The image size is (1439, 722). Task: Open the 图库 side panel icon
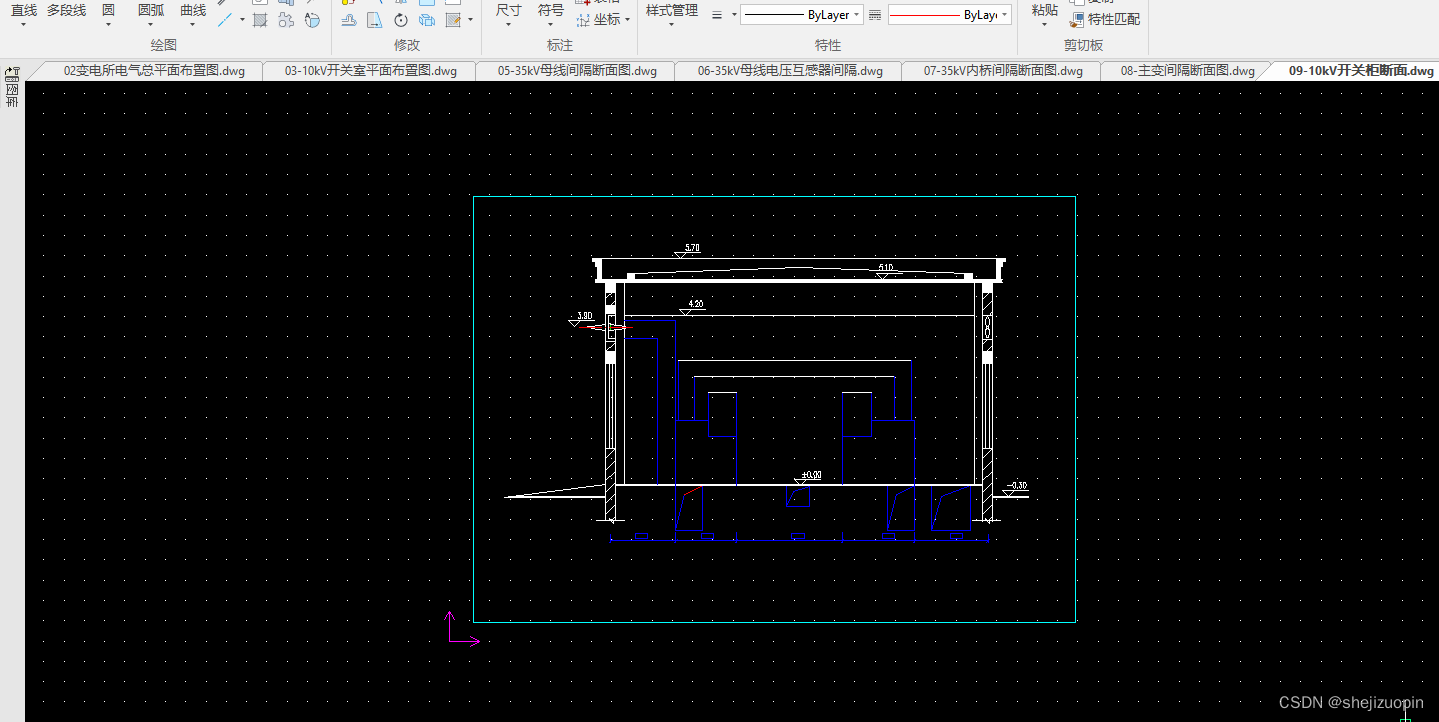click(12, 88)
